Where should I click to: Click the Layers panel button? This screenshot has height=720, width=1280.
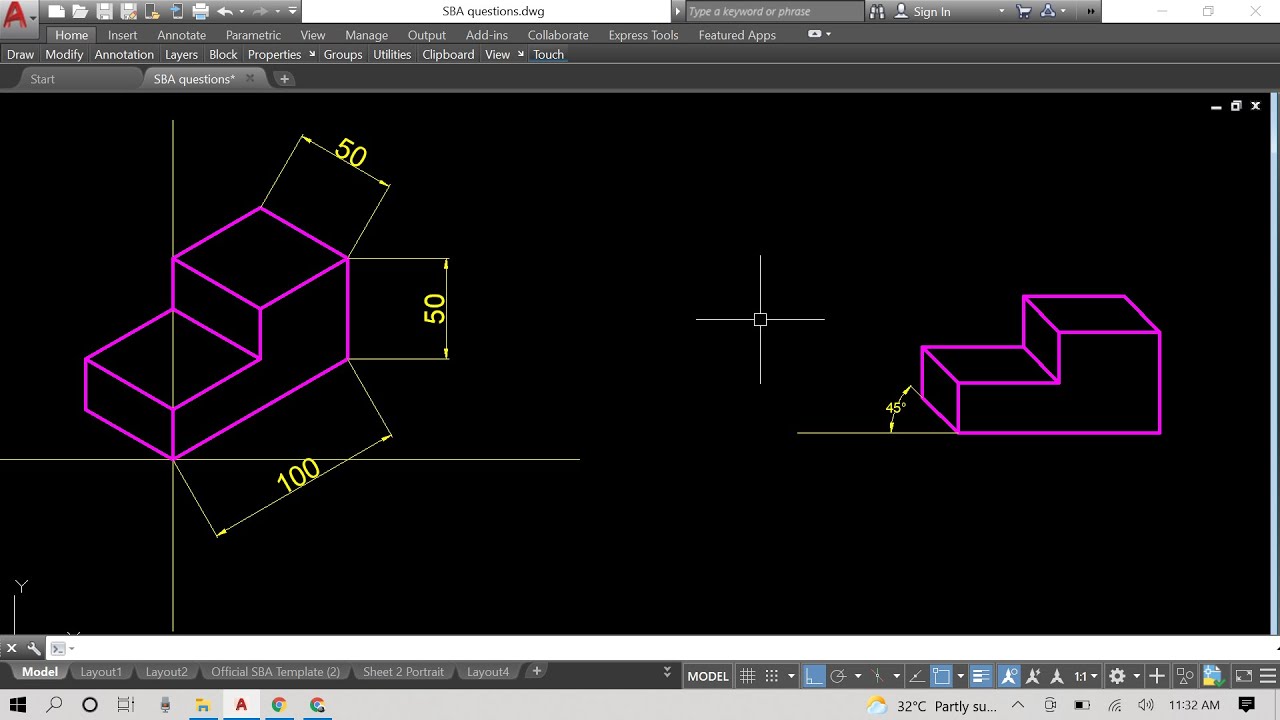point(181,54)
